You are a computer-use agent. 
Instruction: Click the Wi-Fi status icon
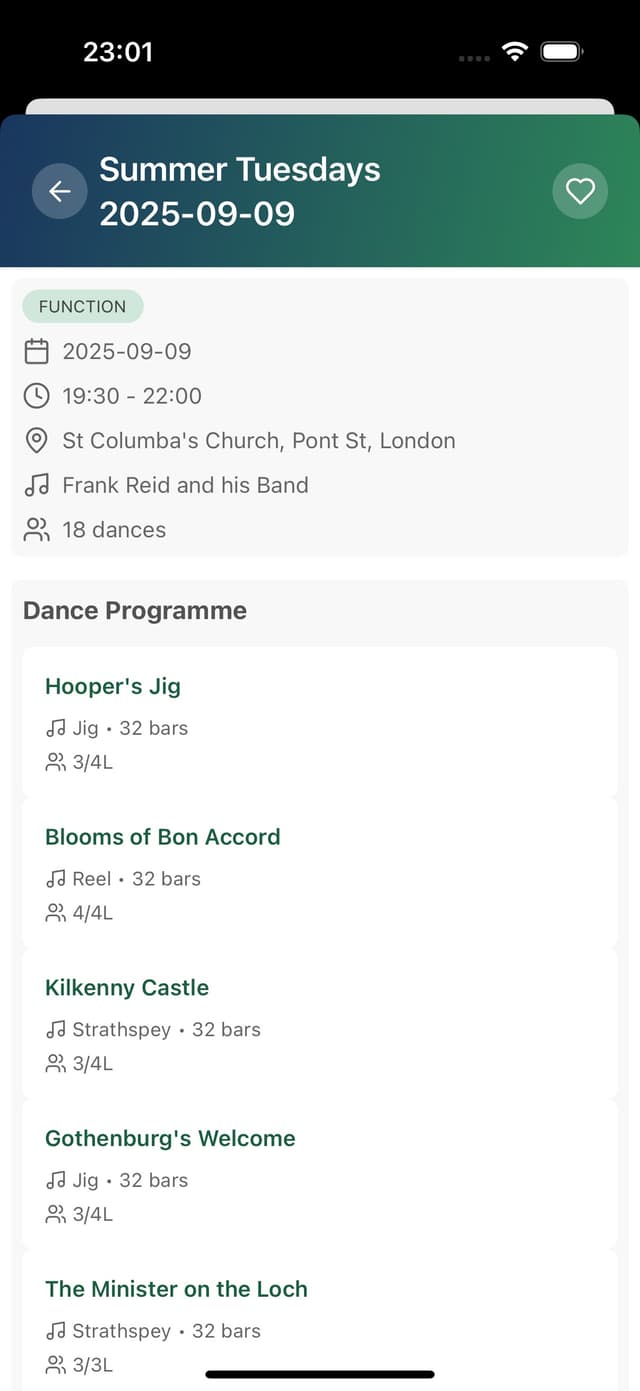[x=515, y=52]
